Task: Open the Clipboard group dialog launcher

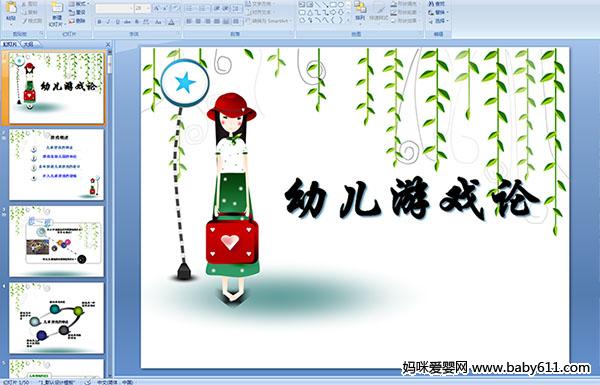Action: pos(41,34)
